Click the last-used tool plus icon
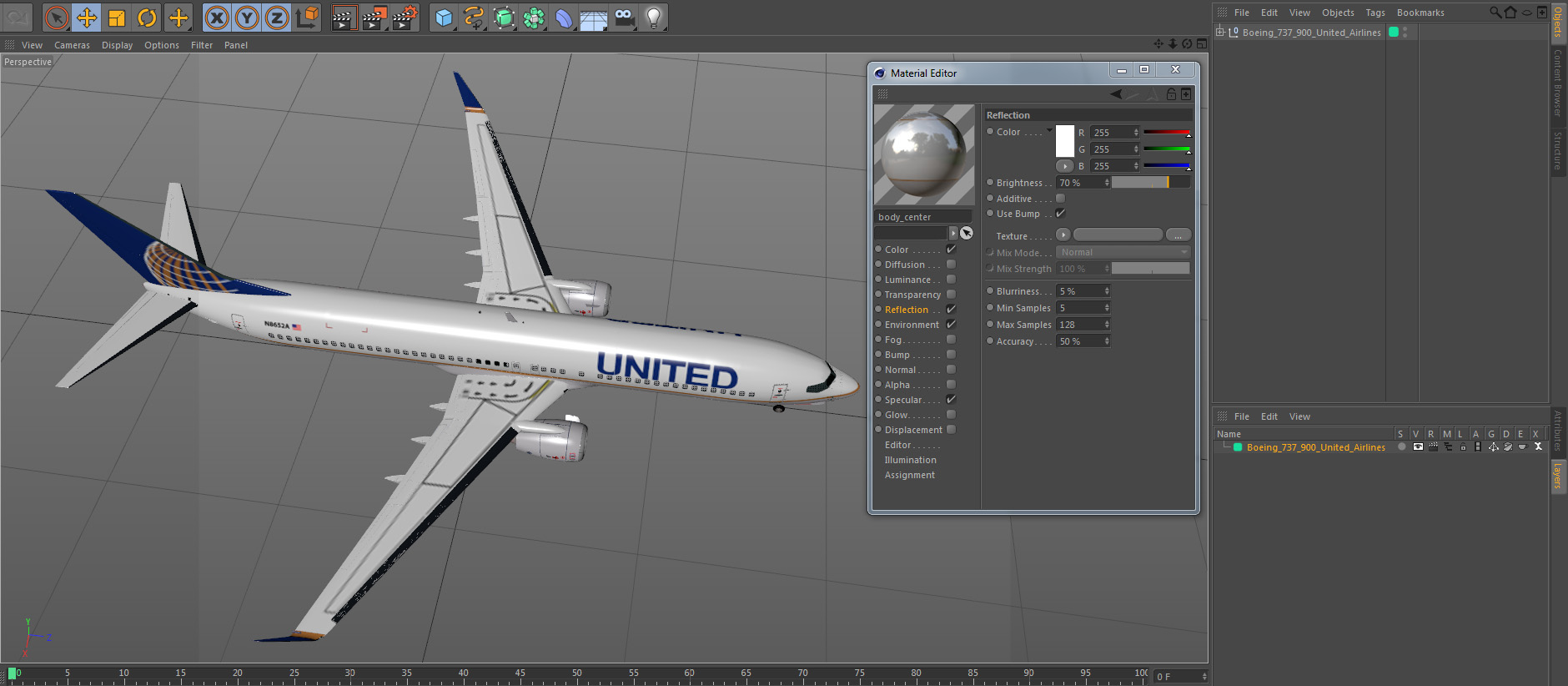 coord(178,18)
